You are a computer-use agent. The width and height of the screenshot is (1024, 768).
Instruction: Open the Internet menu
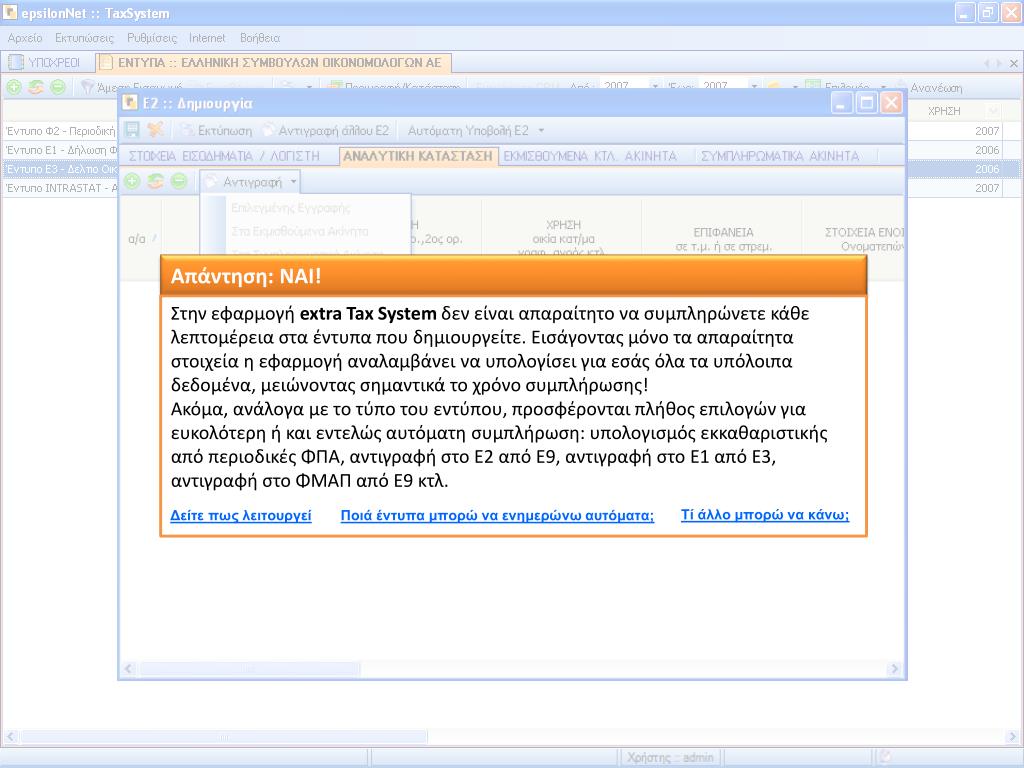[x=207, y=38]
